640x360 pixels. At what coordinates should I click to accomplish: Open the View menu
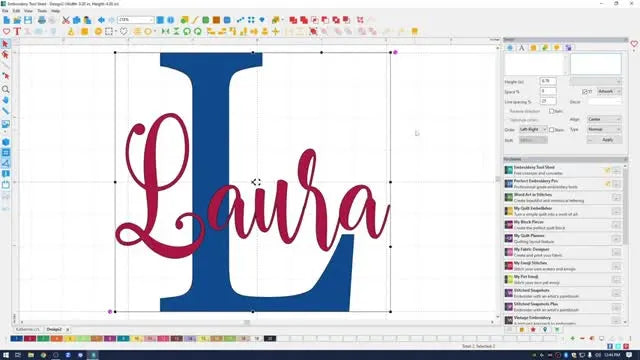(x=28, y=11)
